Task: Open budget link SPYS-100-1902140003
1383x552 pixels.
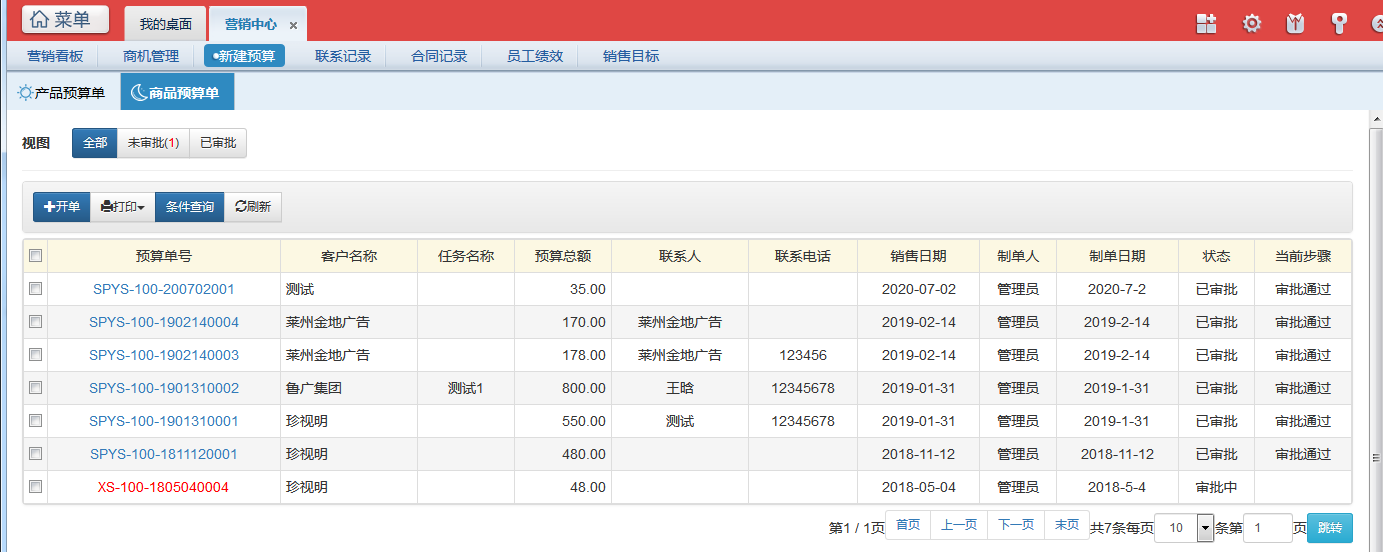Action: [164, 355]
